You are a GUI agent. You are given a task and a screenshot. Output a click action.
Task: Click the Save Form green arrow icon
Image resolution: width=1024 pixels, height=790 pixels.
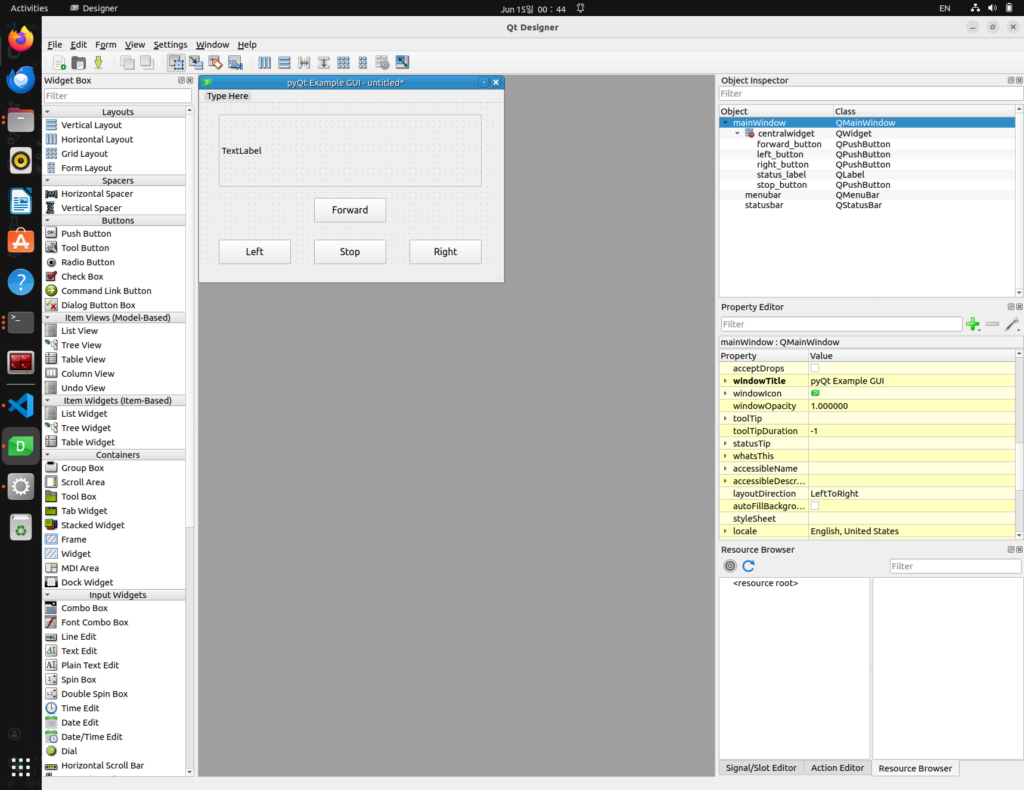99,63
